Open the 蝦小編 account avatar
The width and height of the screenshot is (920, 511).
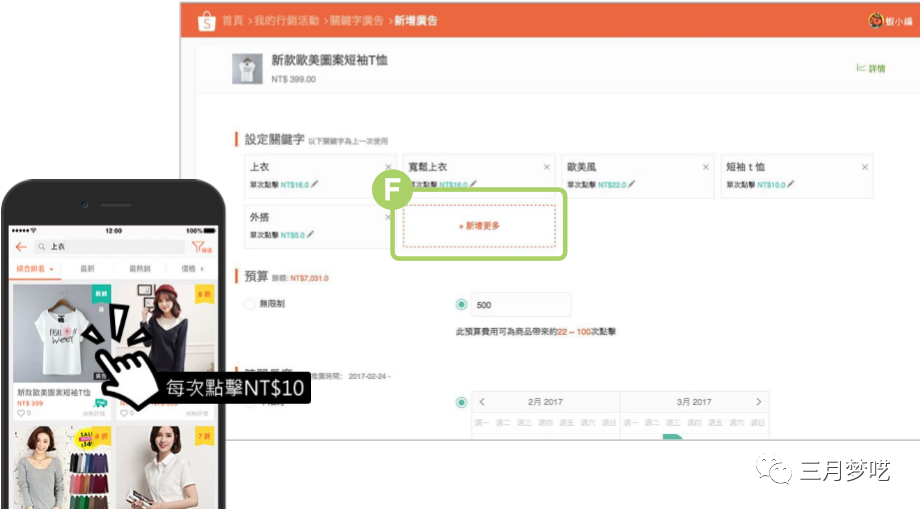click(x=875, y=21)
